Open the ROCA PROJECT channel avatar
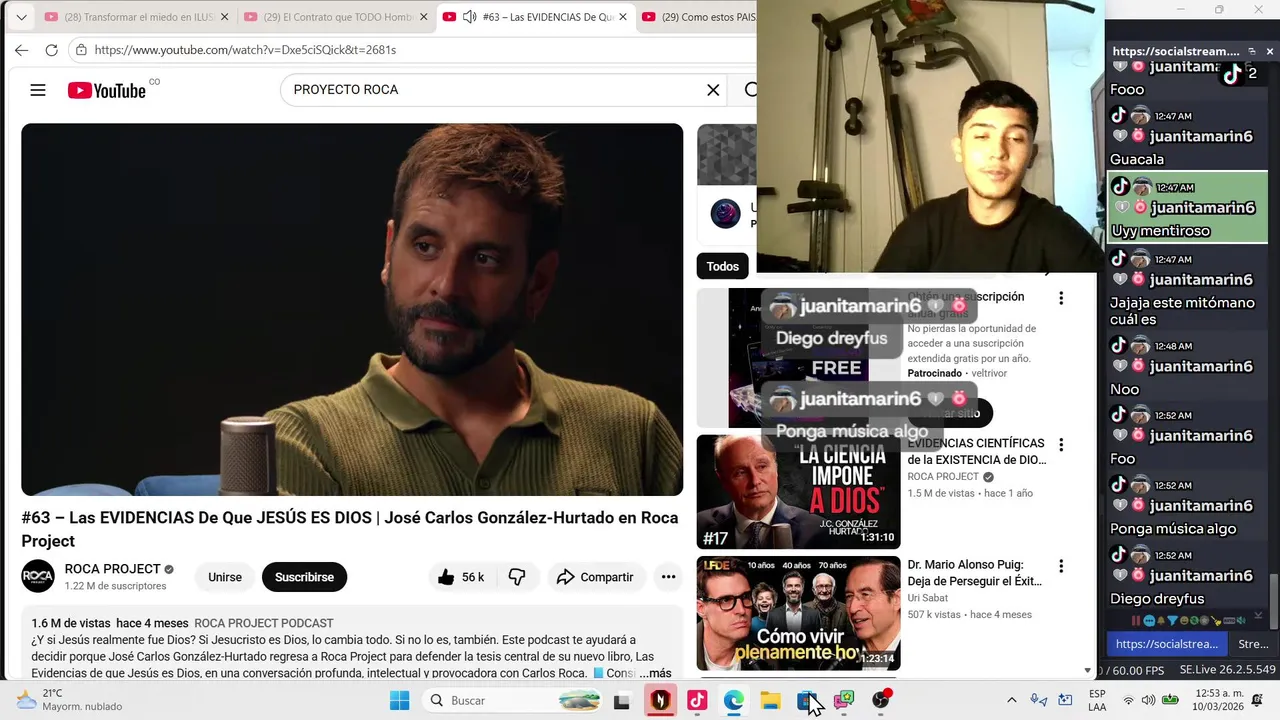The width and height of the screenshot is (1280, 720). pyautogui.click(x=38, y=576)
